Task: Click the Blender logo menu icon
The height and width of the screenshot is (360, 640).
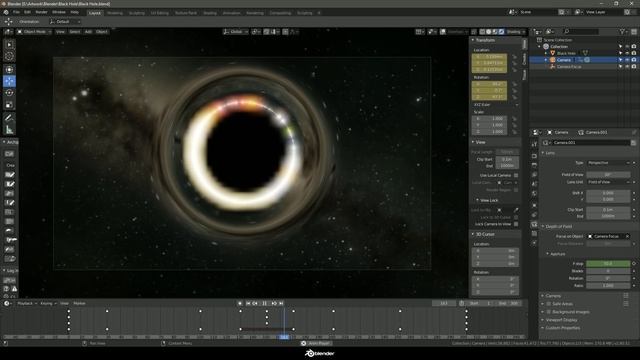Action: coord(6,12)
